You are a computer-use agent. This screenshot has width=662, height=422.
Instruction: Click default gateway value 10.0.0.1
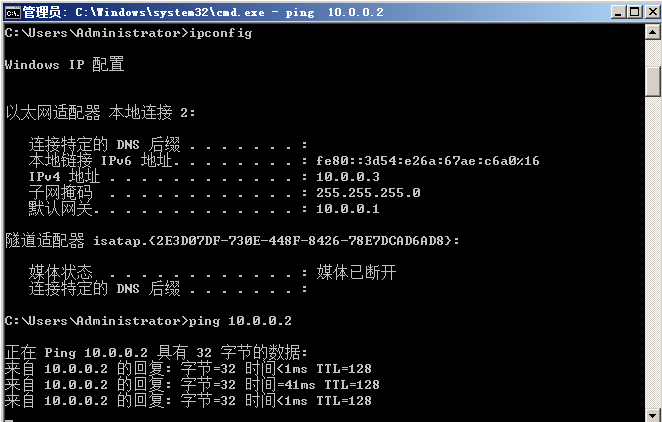[x=348, y=208]
